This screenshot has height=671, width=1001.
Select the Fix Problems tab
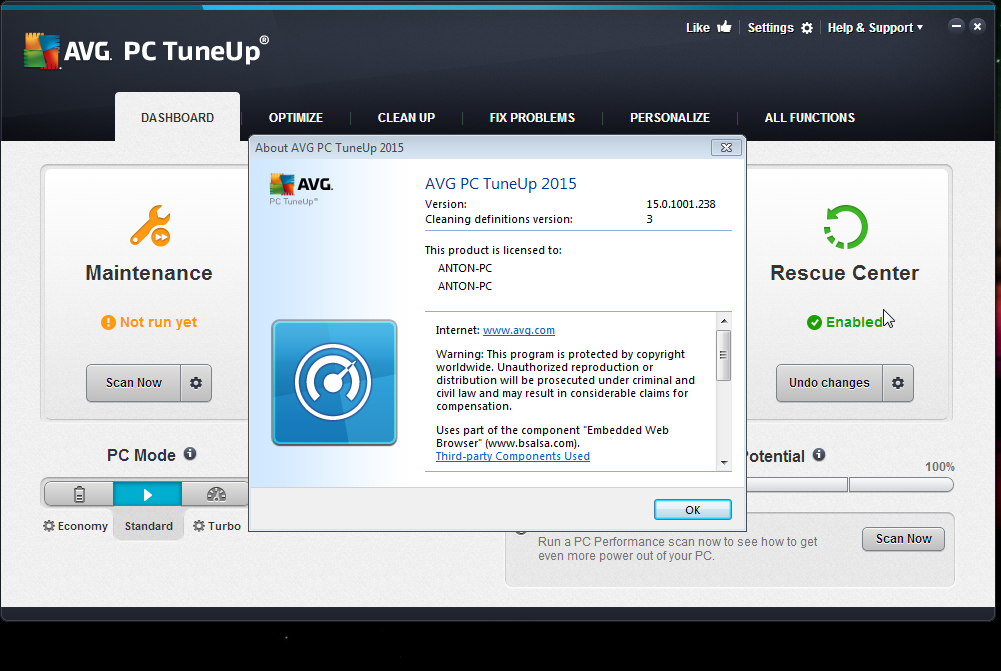point(532,117)
